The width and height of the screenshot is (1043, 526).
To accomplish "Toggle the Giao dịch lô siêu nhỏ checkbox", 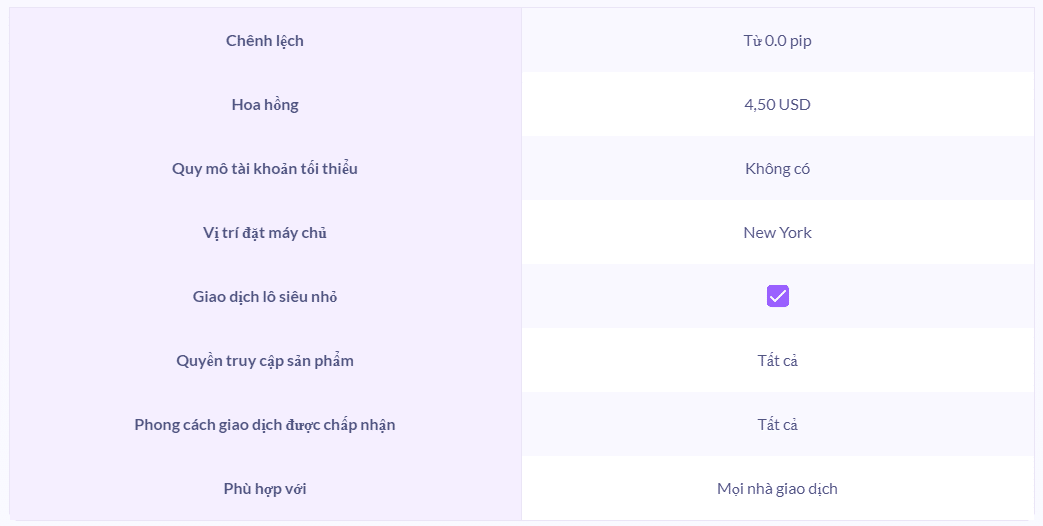I will point(778,296).
